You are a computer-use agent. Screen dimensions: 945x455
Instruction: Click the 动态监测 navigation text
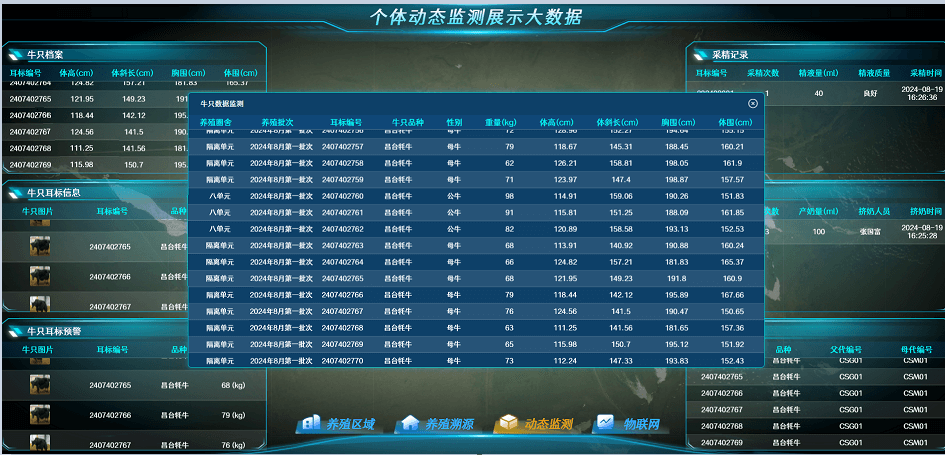(x=548, y=425)
